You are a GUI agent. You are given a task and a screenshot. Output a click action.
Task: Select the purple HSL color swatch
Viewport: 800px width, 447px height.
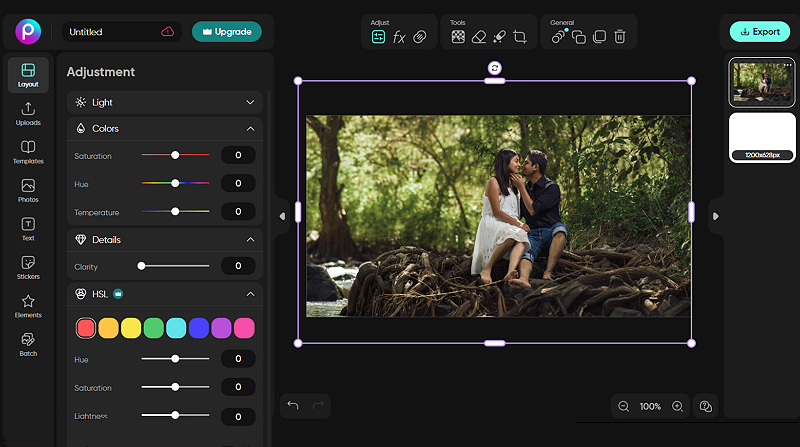coord(221,328)
